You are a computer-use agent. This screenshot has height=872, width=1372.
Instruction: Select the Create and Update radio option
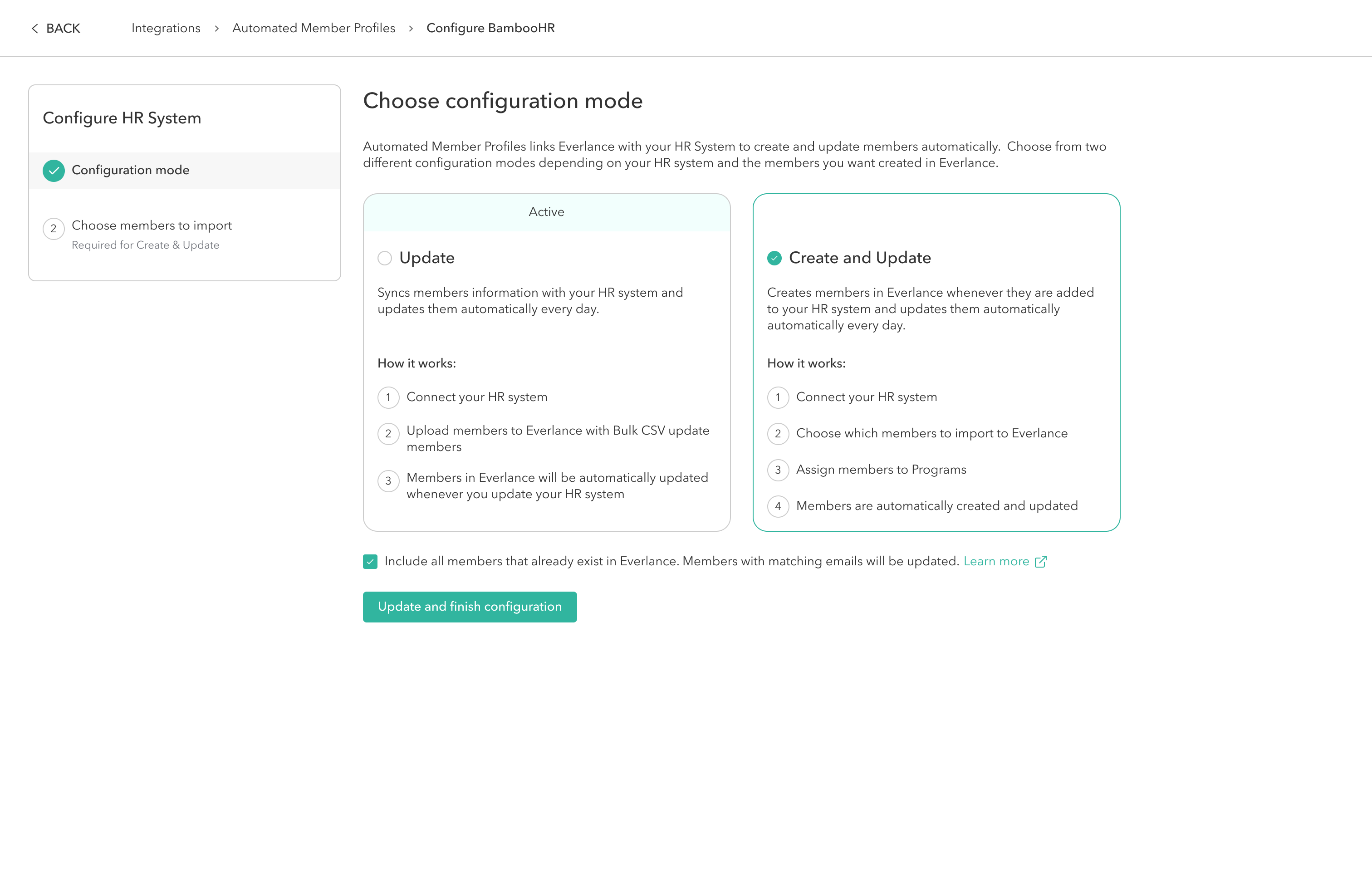click(x=774, y=258)
